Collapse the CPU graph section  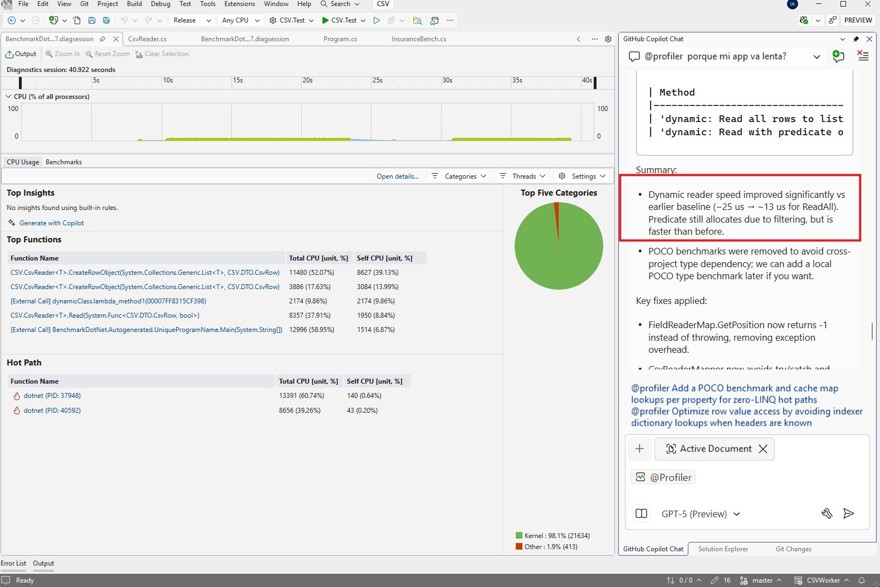tap(9, 97)
